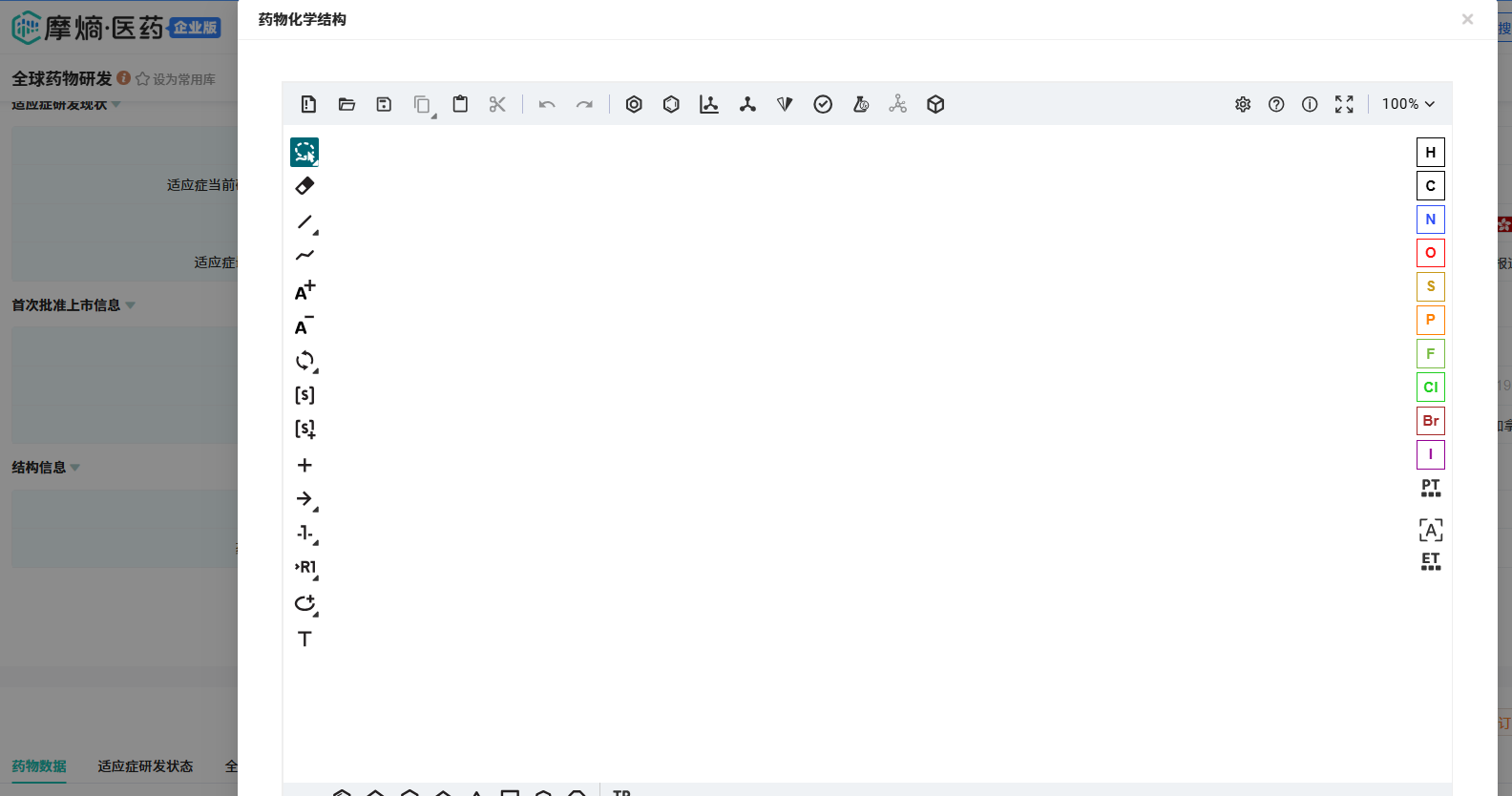Toggle fullscreen mode for the editor
The height and width of the screenshot is (796, 1512).
click(1344, 104)
